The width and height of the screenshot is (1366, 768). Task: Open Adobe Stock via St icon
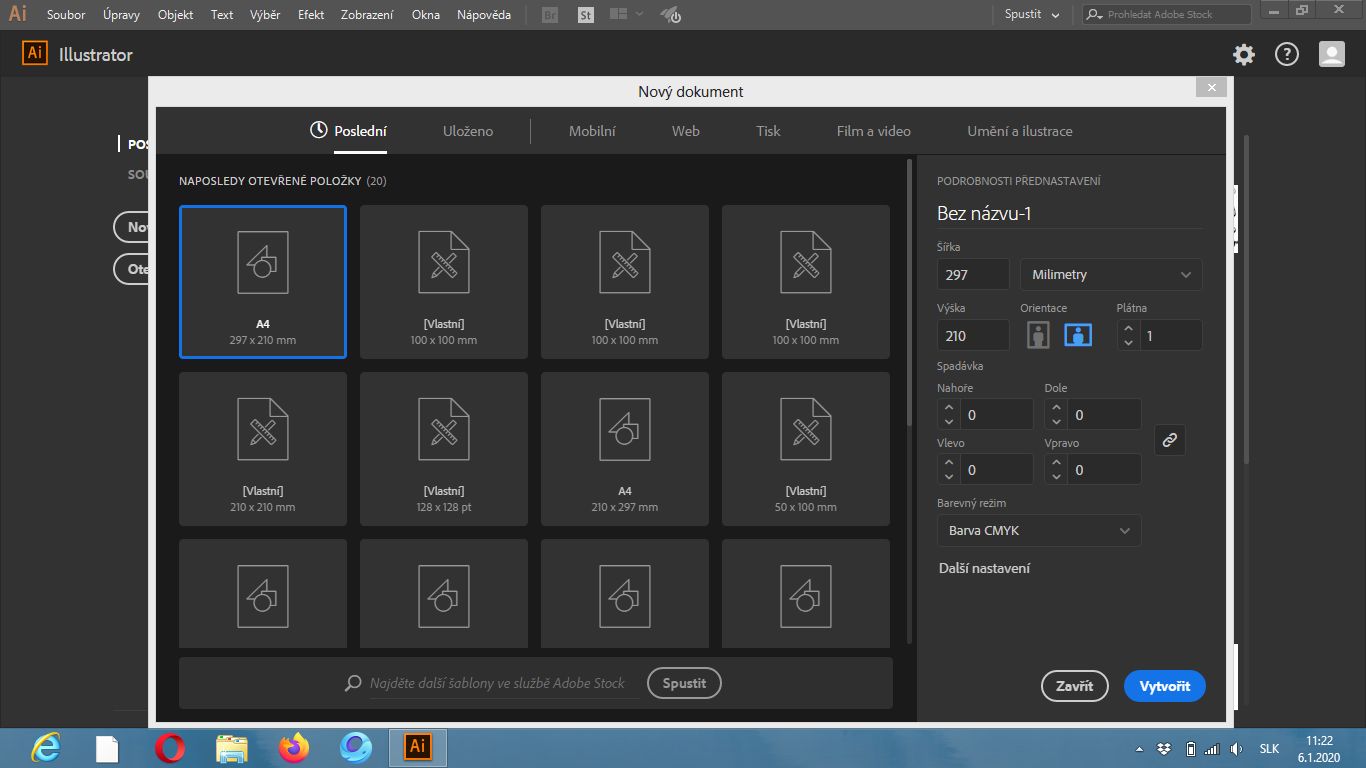coord(586,15)
